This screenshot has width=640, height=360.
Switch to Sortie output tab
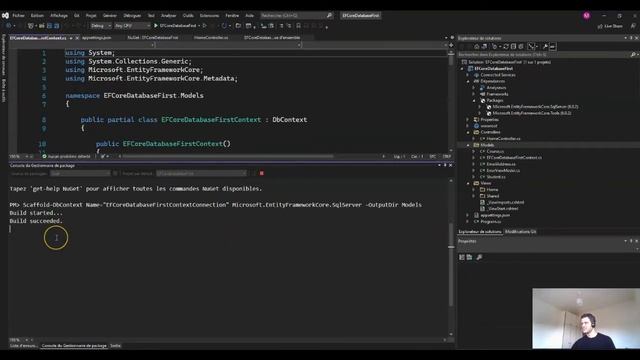click(116, 346)
